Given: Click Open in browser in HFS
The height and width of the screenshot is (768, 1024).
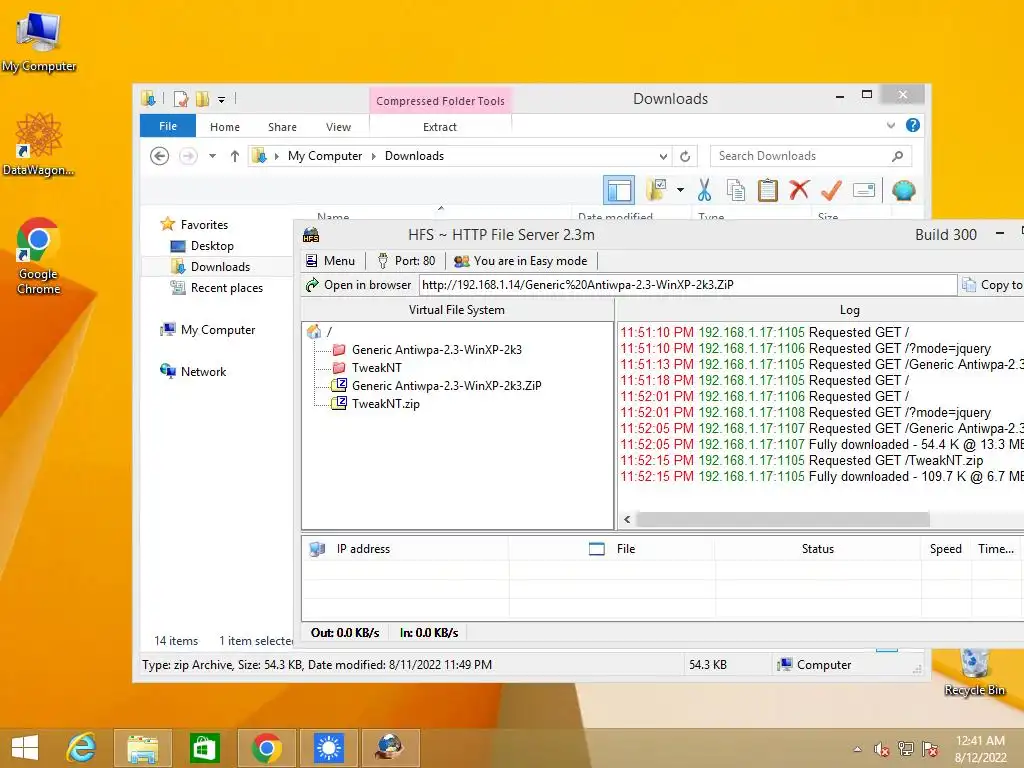Looking at the screenshot, I should (x=359, y=285).
